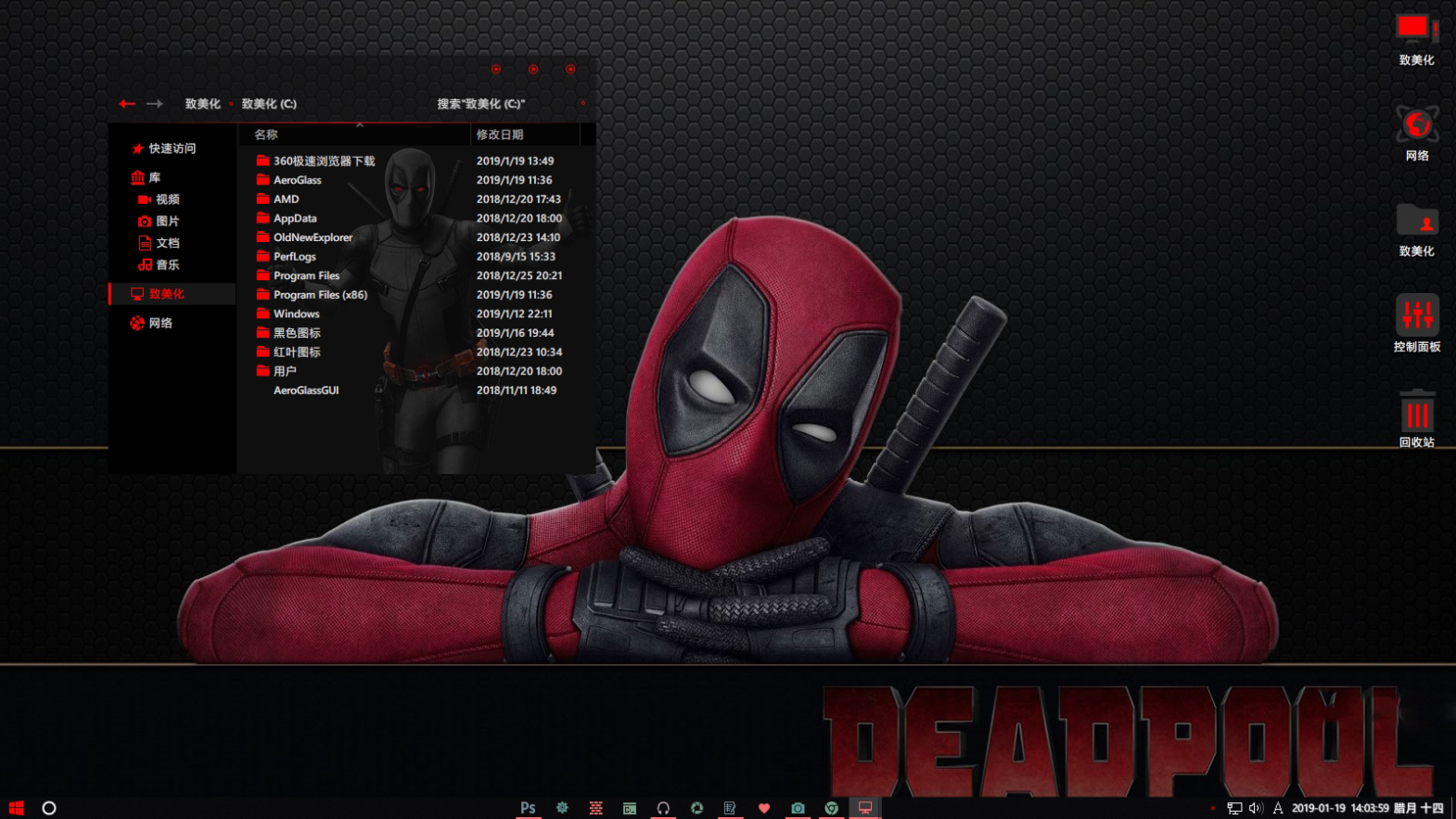1456x819 pixels.
Task: Open the 控制面板 desktop icon
Action: 1416,325
